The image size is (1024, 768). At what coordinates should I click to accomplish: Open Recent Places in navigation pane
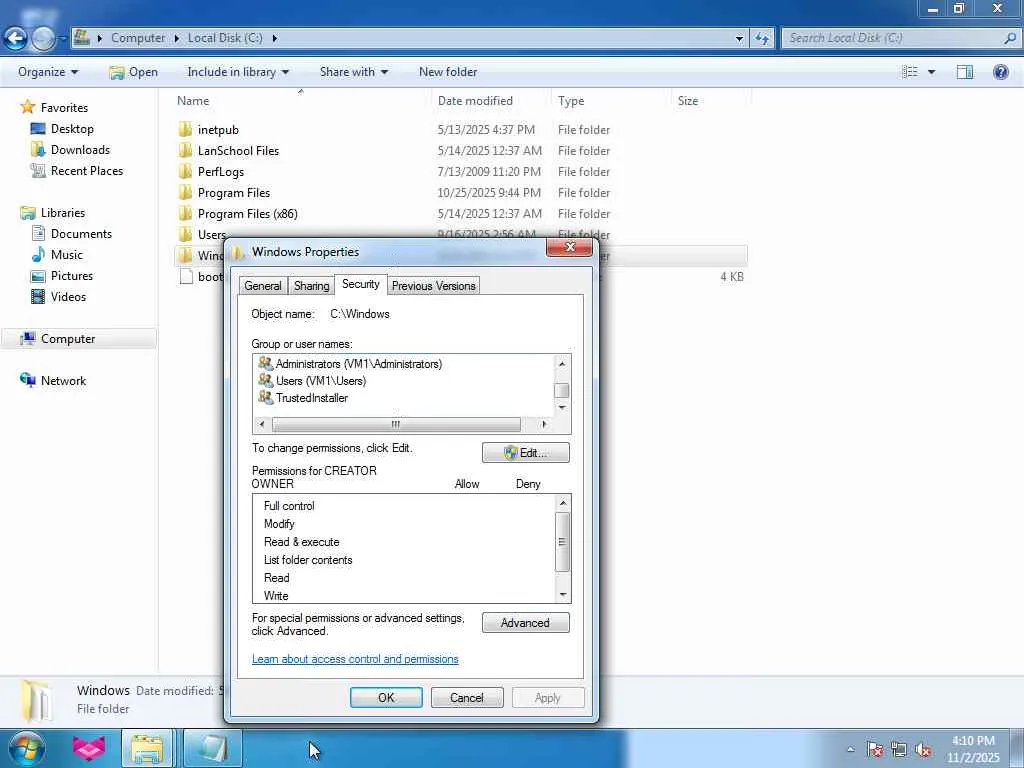coord(87,170)
